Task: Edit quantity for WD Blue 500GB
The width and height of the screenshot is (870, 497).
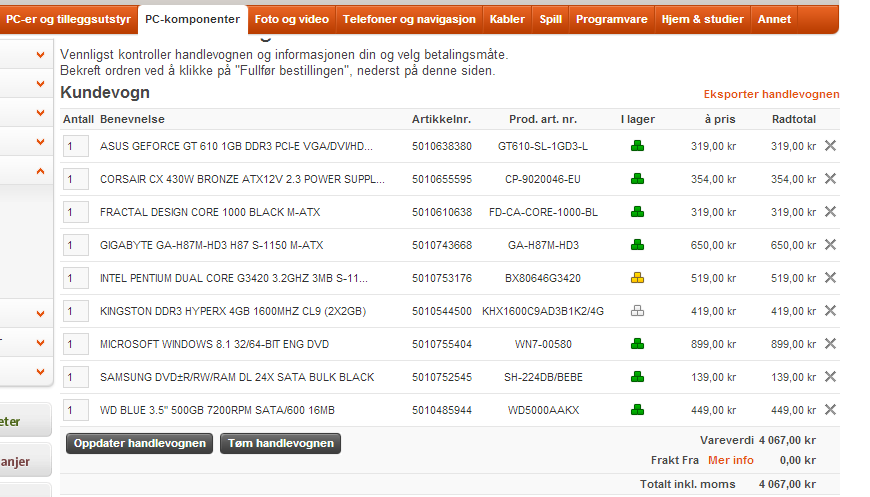Action: pos(76,410)
